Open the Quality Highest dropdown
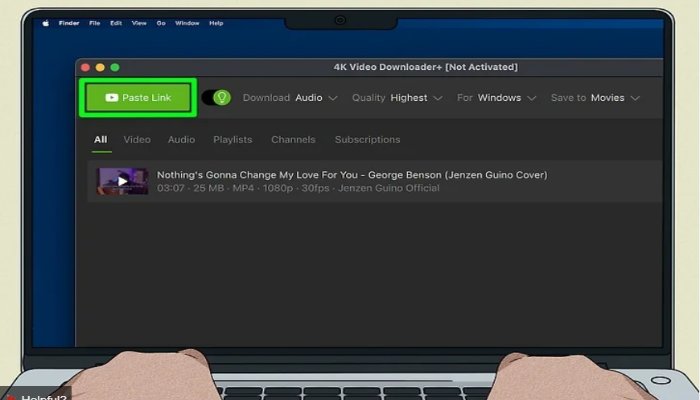Screen dimensions: 700x400 click(x=397, y=98)
